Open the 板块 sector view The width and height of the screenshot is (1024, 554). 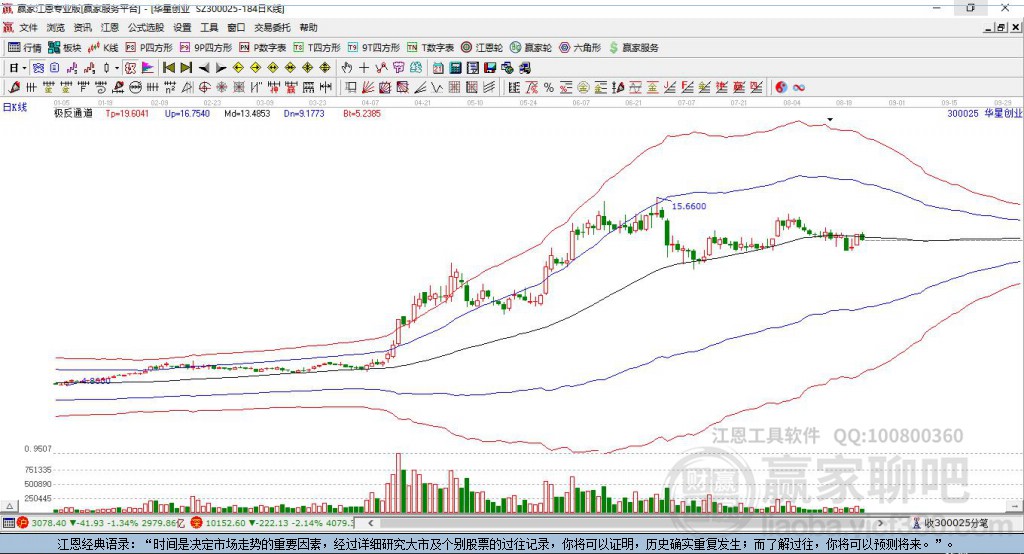pos(65,48)
